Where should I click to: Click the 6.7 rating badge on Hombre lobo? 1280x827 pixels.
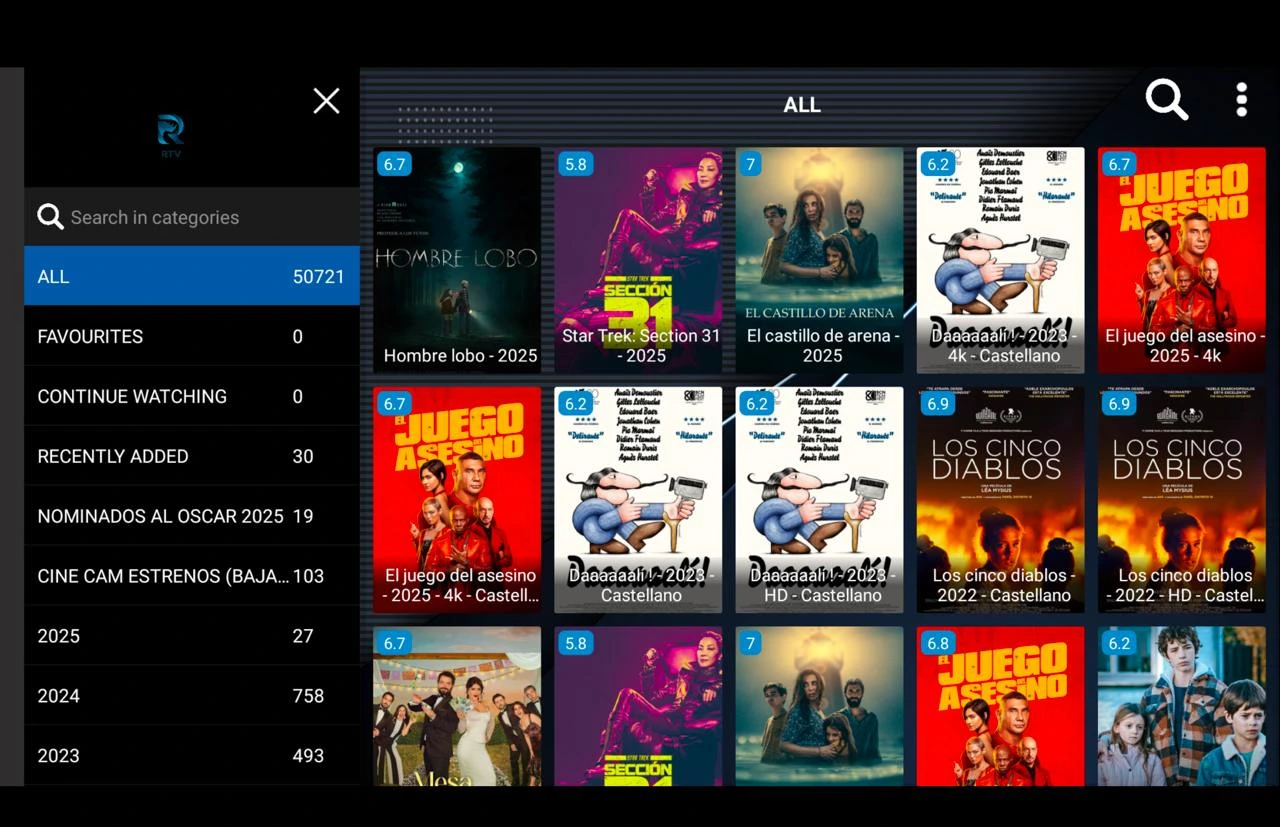(x=394, y=164)
